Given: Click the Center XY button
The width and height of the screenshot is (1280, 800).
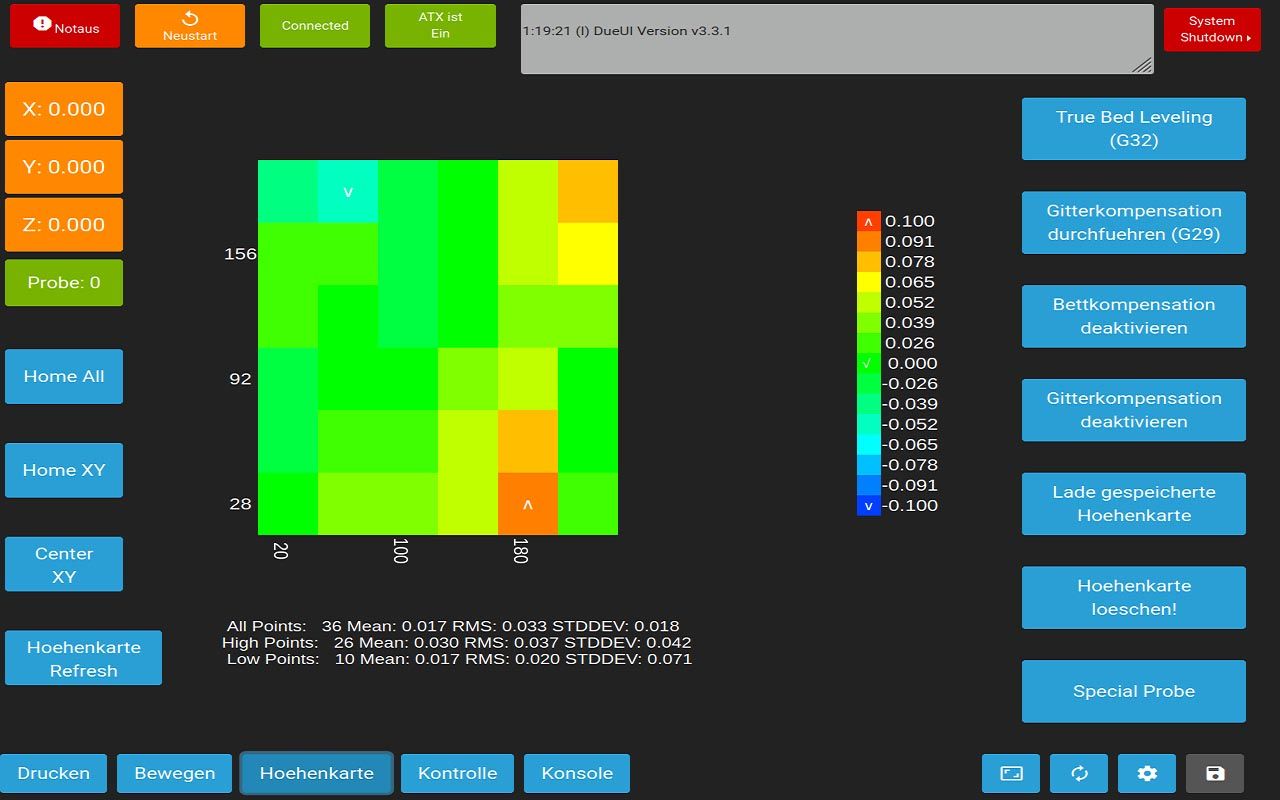Looking at the screenshot, I should pos(64,564).
